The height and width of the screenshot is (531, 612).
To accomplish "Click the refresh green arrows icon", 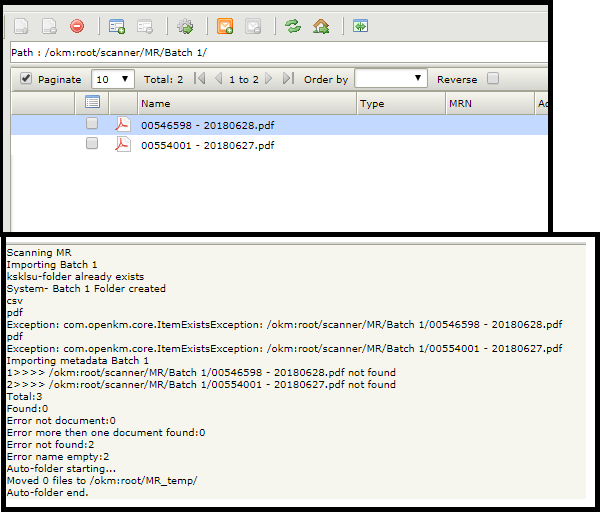I will pos(292,26).
